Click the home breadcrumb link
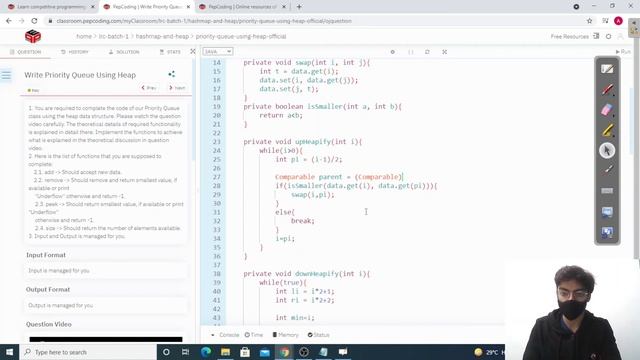 [x=84, y=36]
